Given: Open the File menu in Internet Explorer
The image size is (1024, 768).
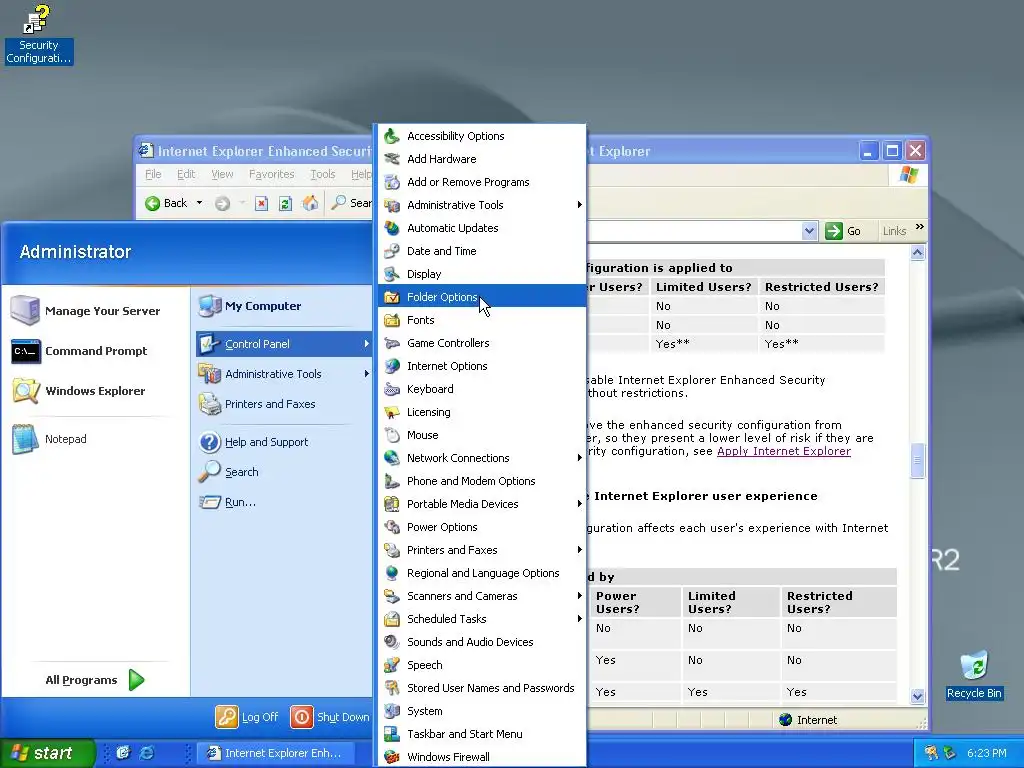Looking at the screenshot, I should point(153,174).
